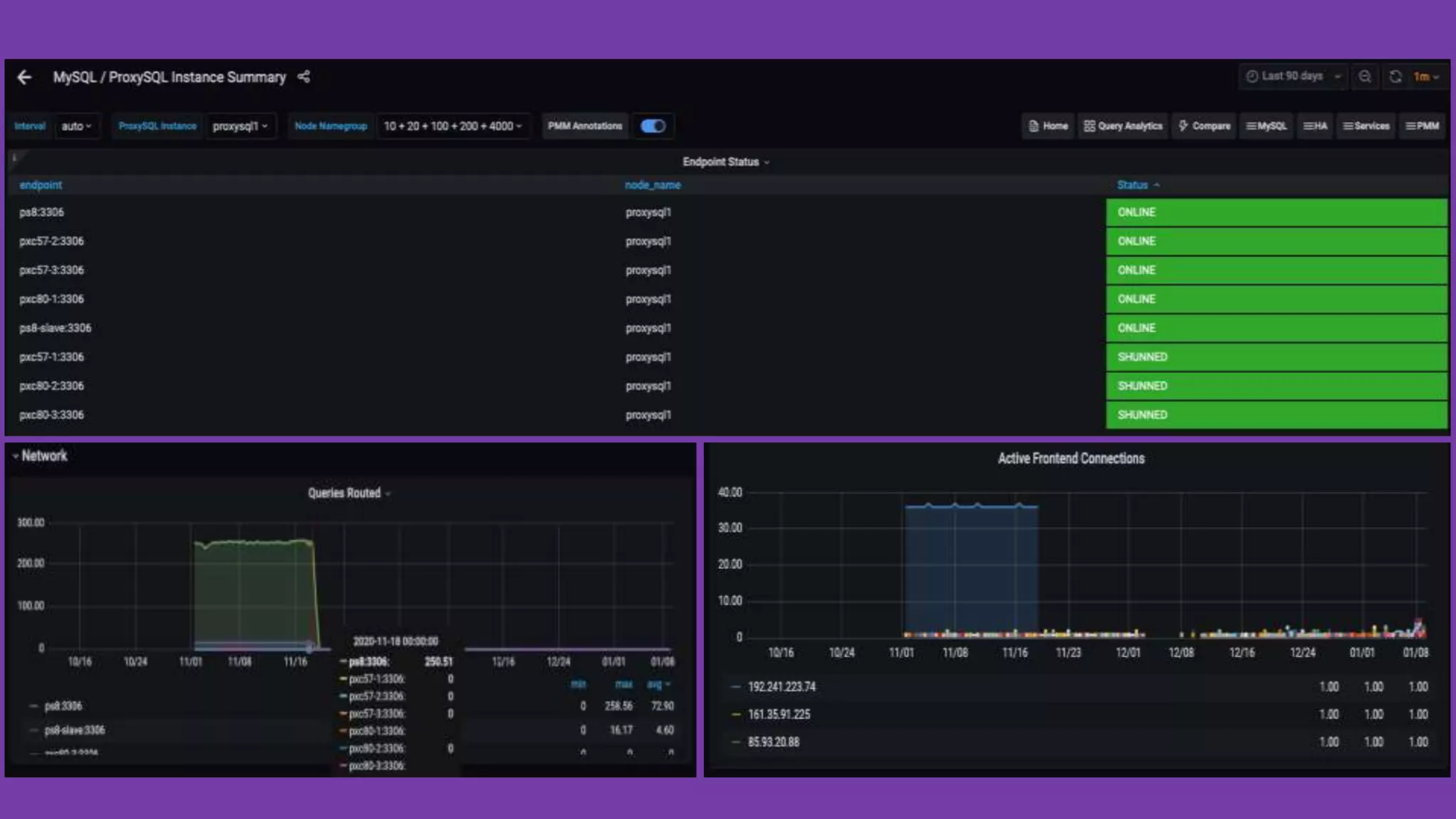Open the Interval auto dropdown
Screen dimensions: 1456x819
coord(76,127)
